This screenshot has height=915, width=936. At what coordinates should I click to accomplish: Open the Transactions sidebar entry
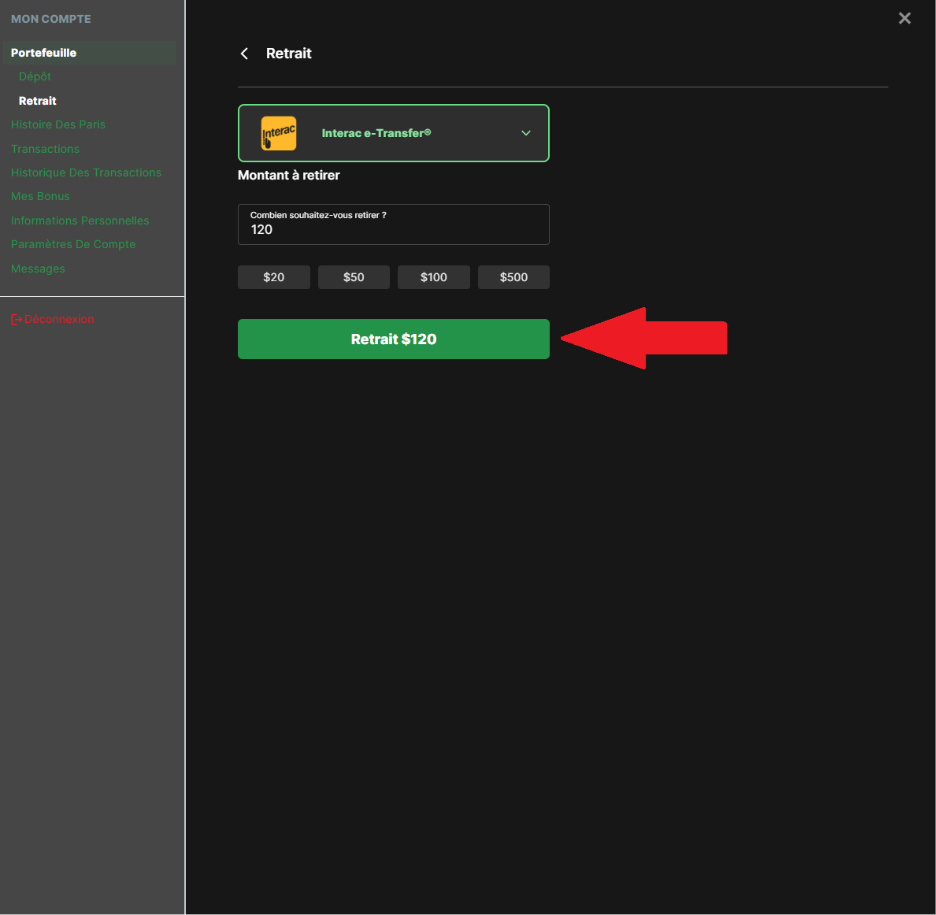coord(45,149)
